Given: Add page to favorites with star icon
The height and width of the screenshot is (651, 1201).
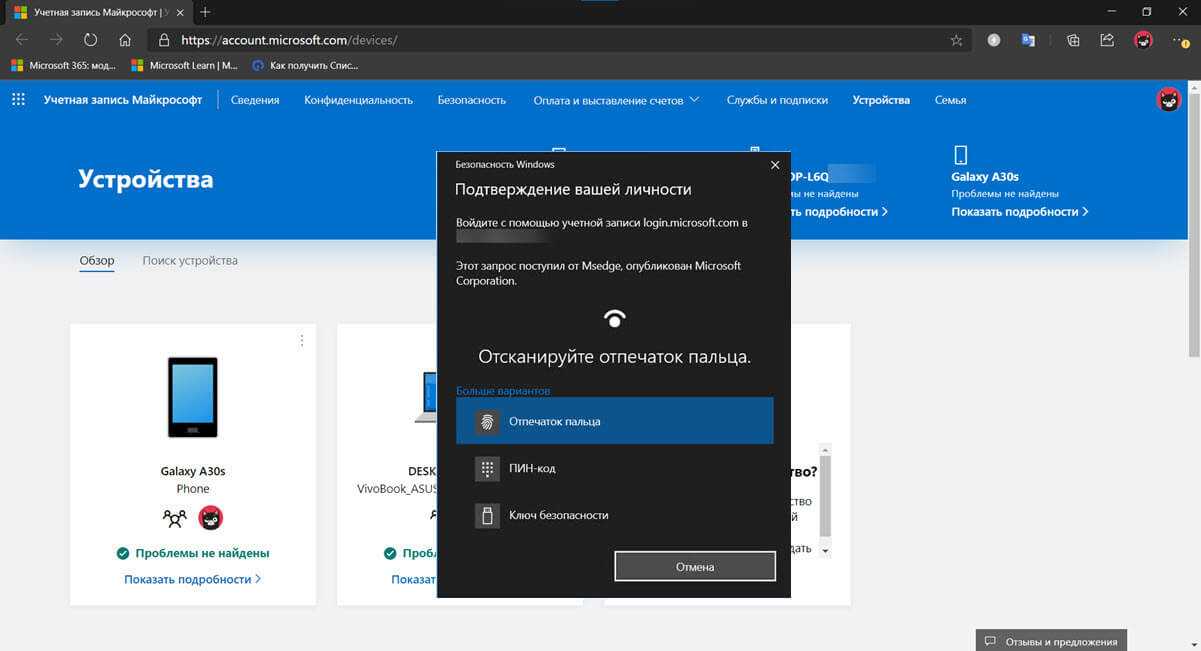Looking at the screenshot, I should click(x=956, y=40).
